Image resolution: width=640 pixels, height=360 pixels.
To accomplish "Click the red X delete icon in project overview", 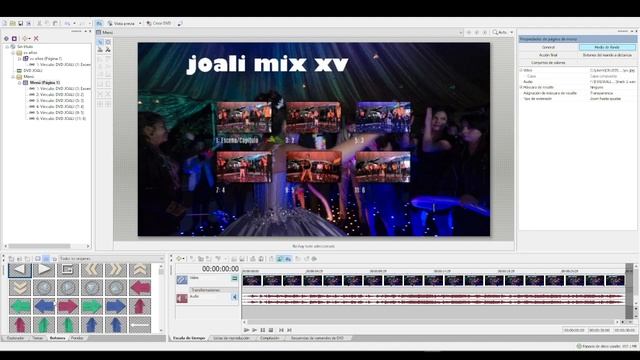I will point(36,38).
